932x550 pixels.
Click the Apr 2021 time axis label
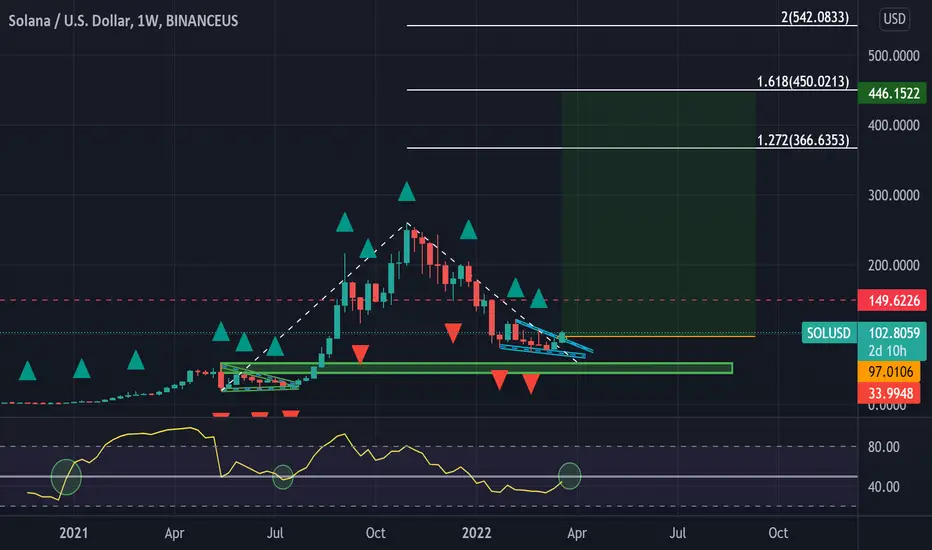[x=174, y=533]
